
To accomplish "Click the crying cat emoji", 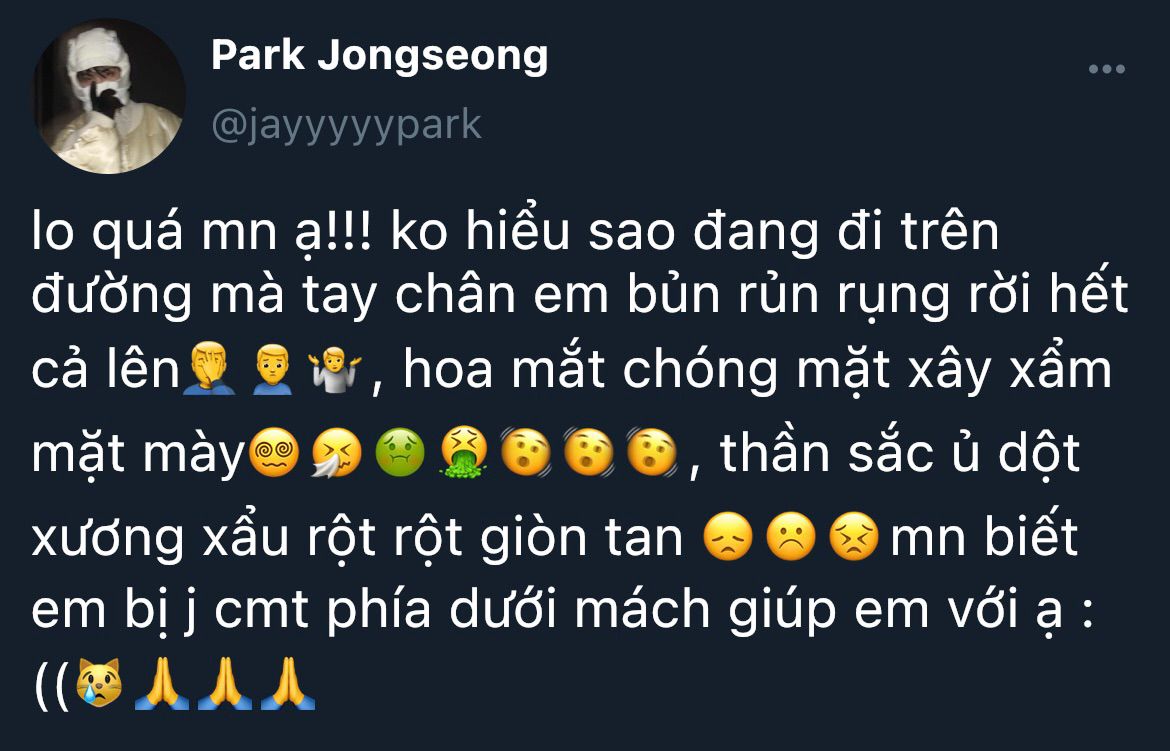I will point(99,683).
